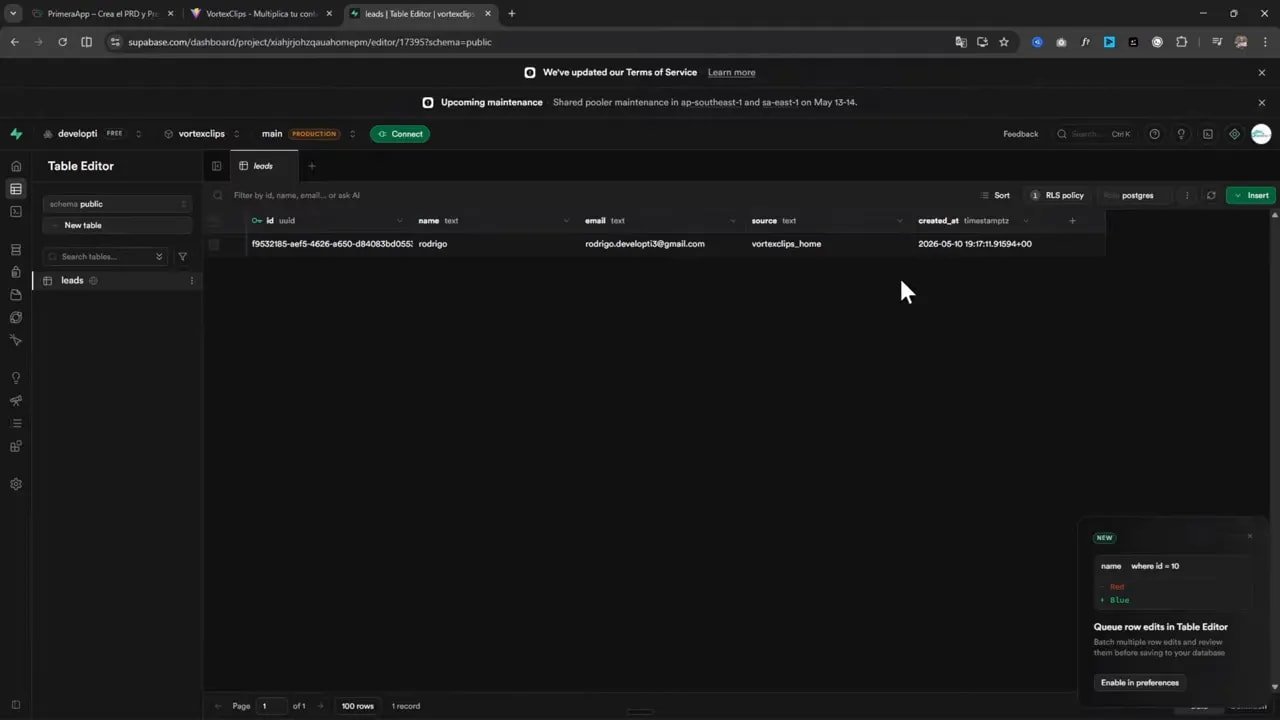
Task: Open the created_at column header dropdown
Action: click(x=1025, y=221)
